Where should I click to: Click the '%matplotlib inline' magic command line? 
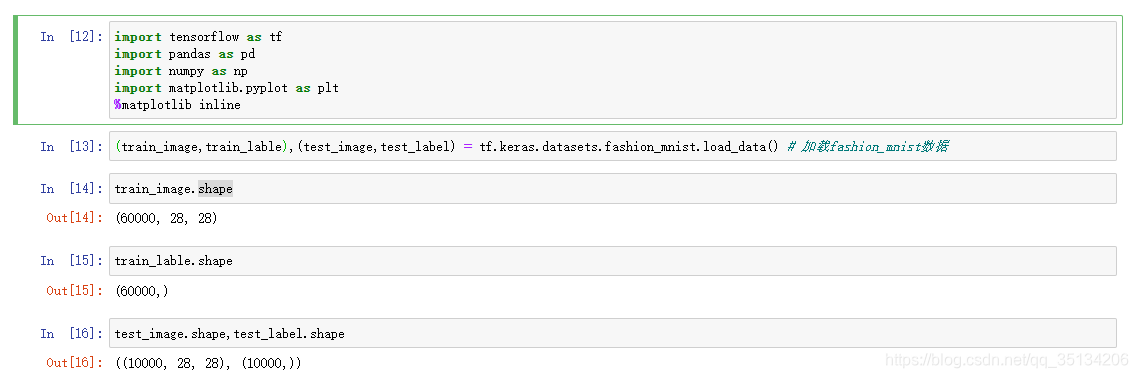click(177, 104)
